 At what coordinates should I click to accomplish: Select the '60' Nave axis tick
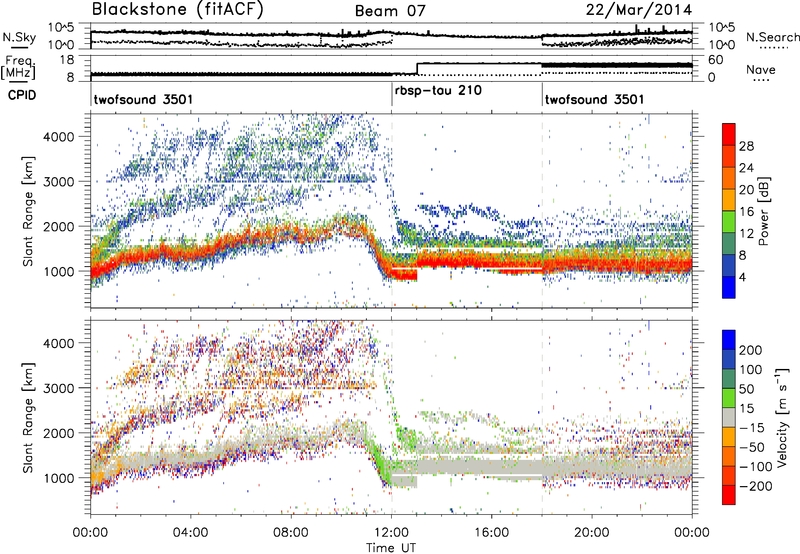[x=716, y=60]
